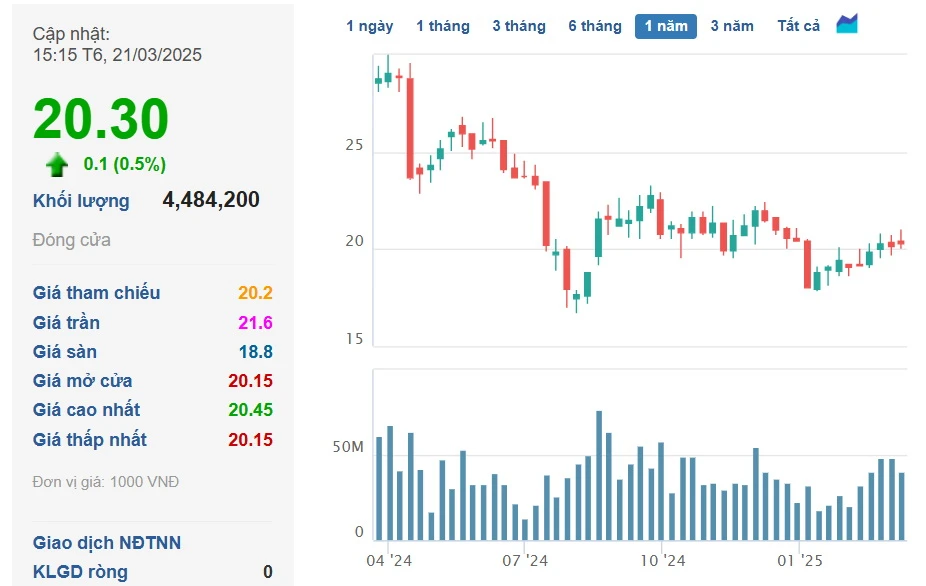Click the Khối lượng label
Viewport: 926px width, 586px height.
pos(81,201)
